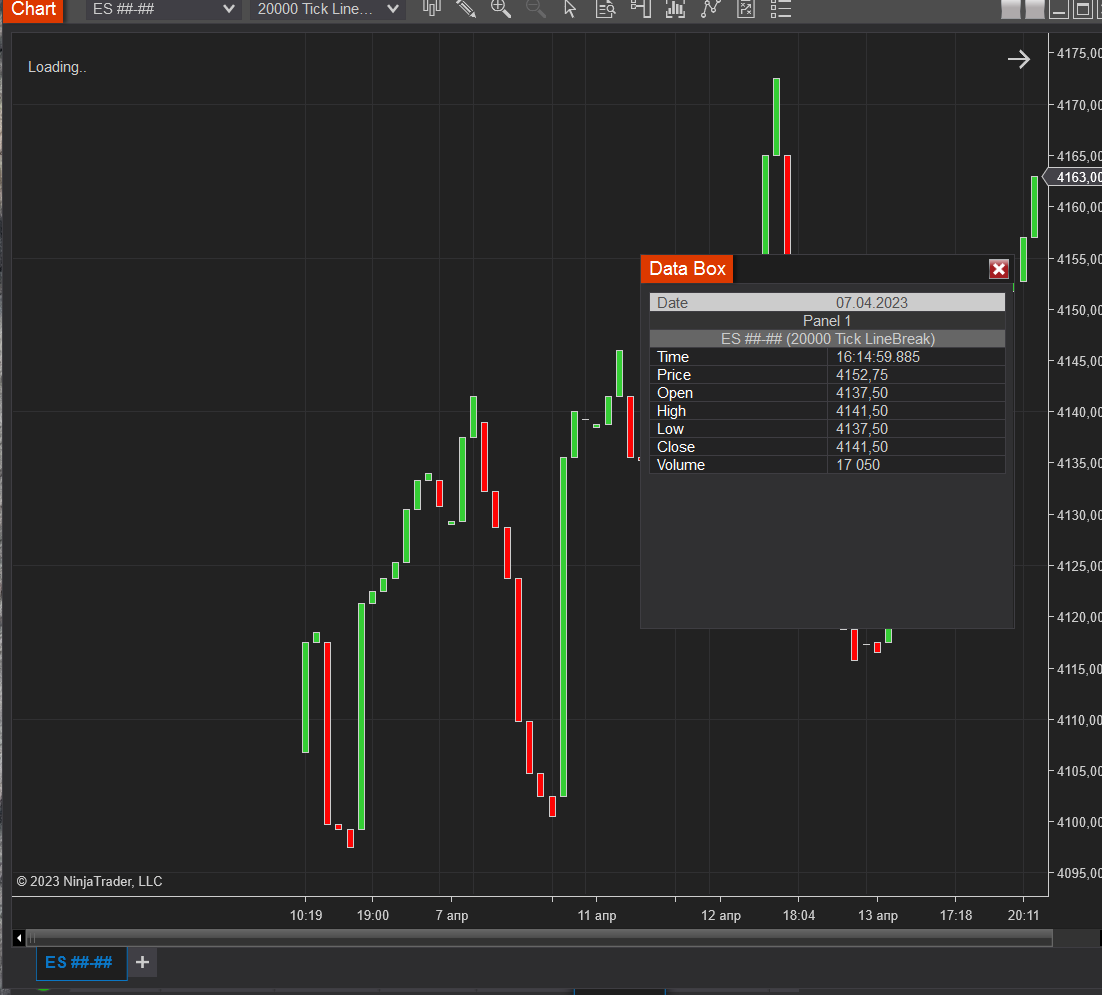
Task: Click the Chart title label
Action: [33, 9]
